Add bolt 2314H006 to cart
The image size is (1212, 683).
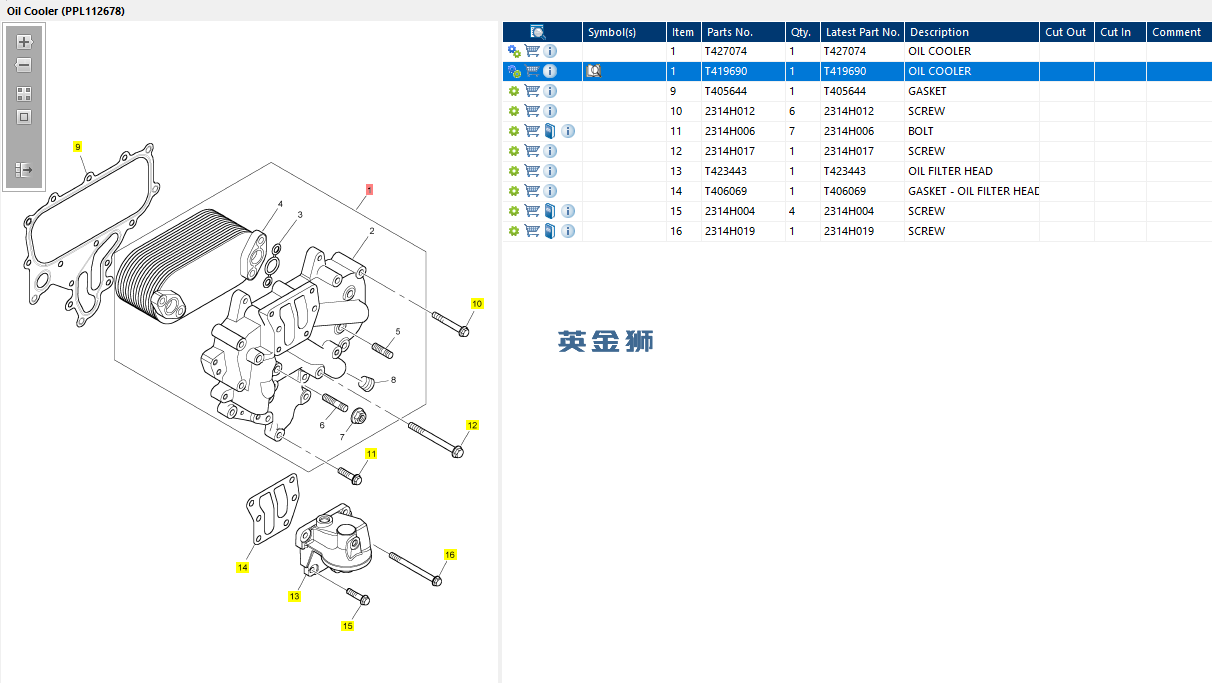(x=532, y=131)
